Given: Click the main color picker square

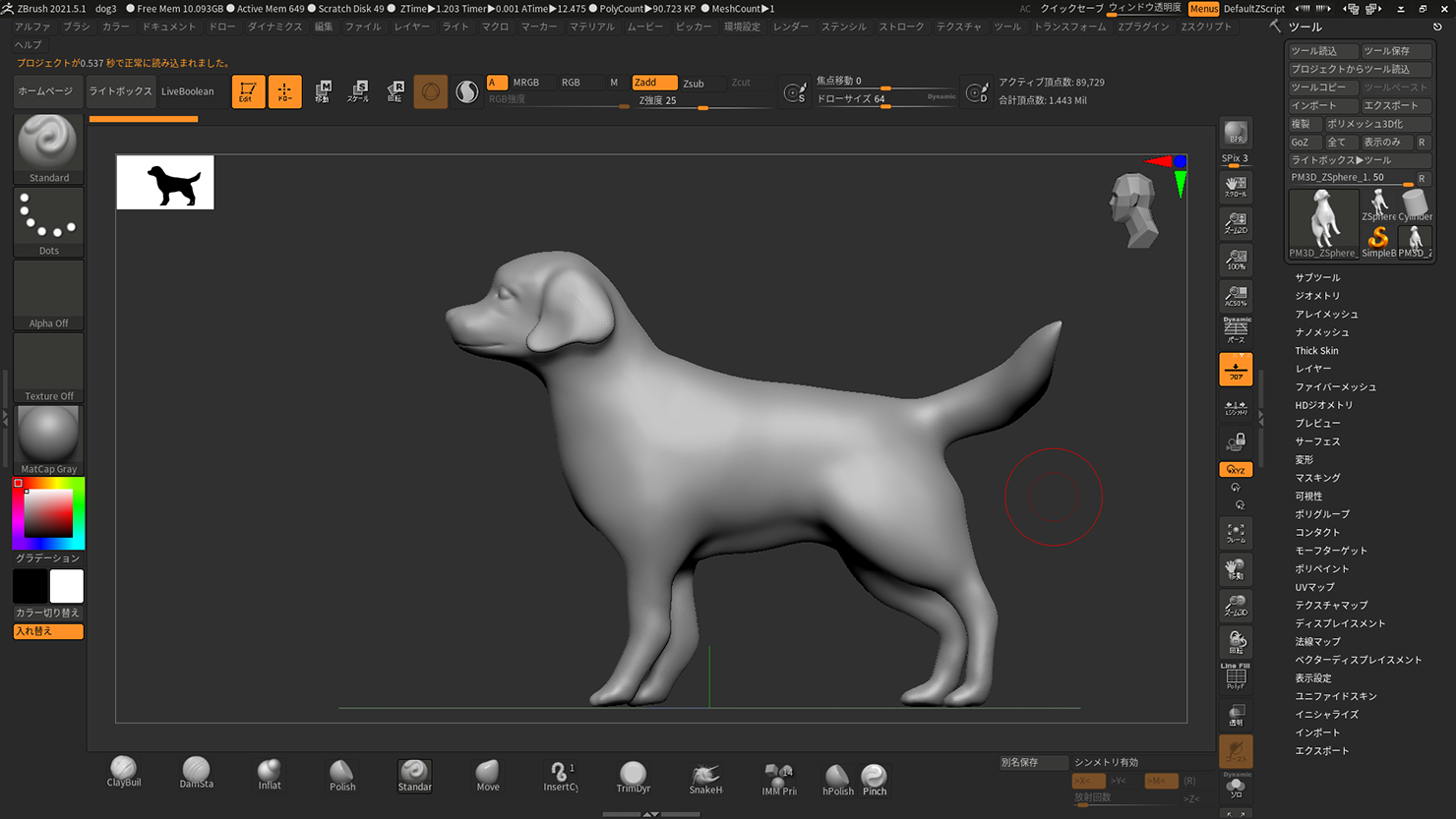Looking at the screenshot, I should [x=48, y=513].
